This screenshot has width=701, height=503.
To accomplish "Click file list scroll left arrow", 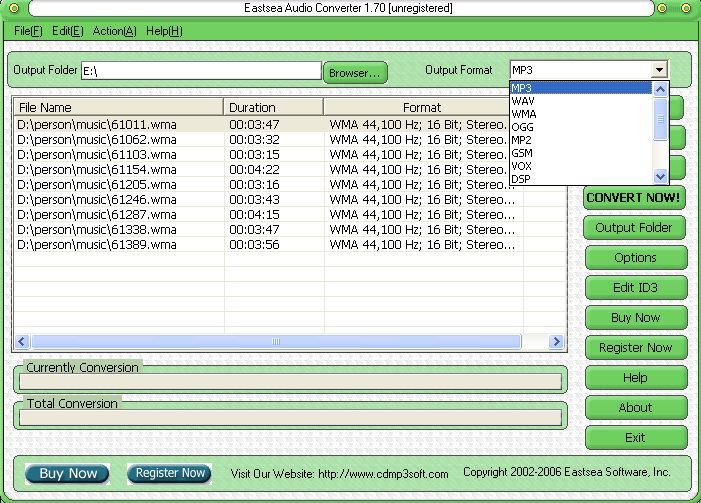I will [22, 342].
